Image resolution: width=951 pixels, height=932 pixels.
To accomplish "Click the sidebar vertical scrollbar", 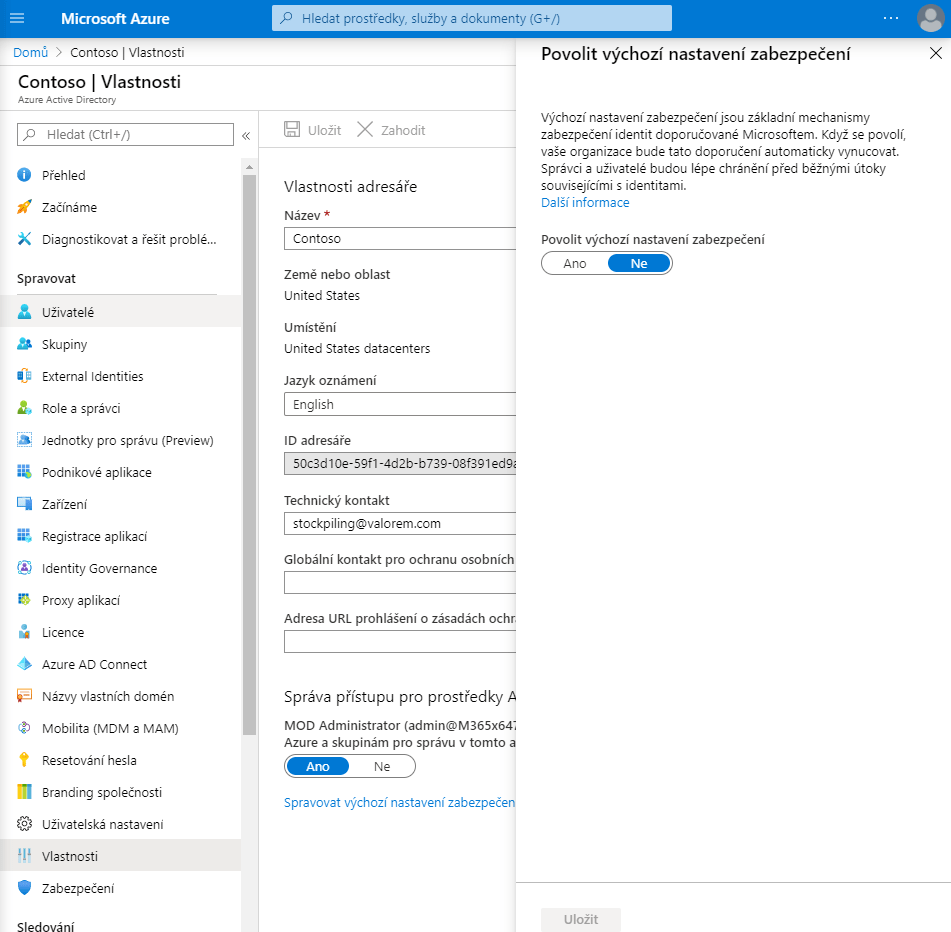I will 249,450.
